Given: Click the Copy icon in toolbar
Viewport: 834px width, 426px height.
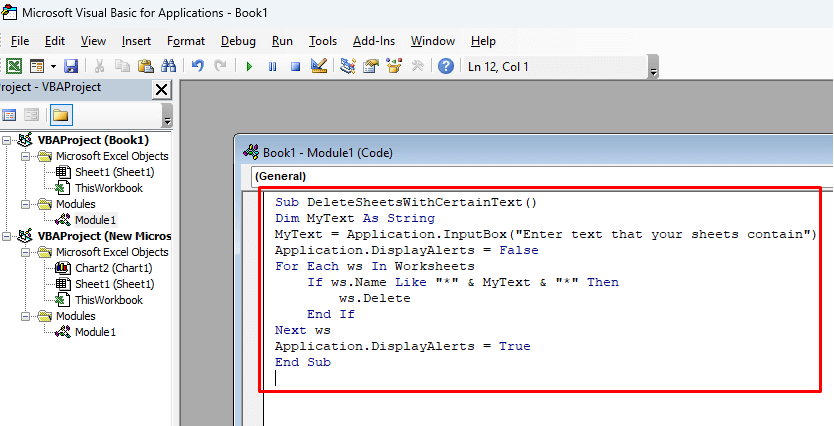Looking at the screenshot, I should [x=122, y=66].
